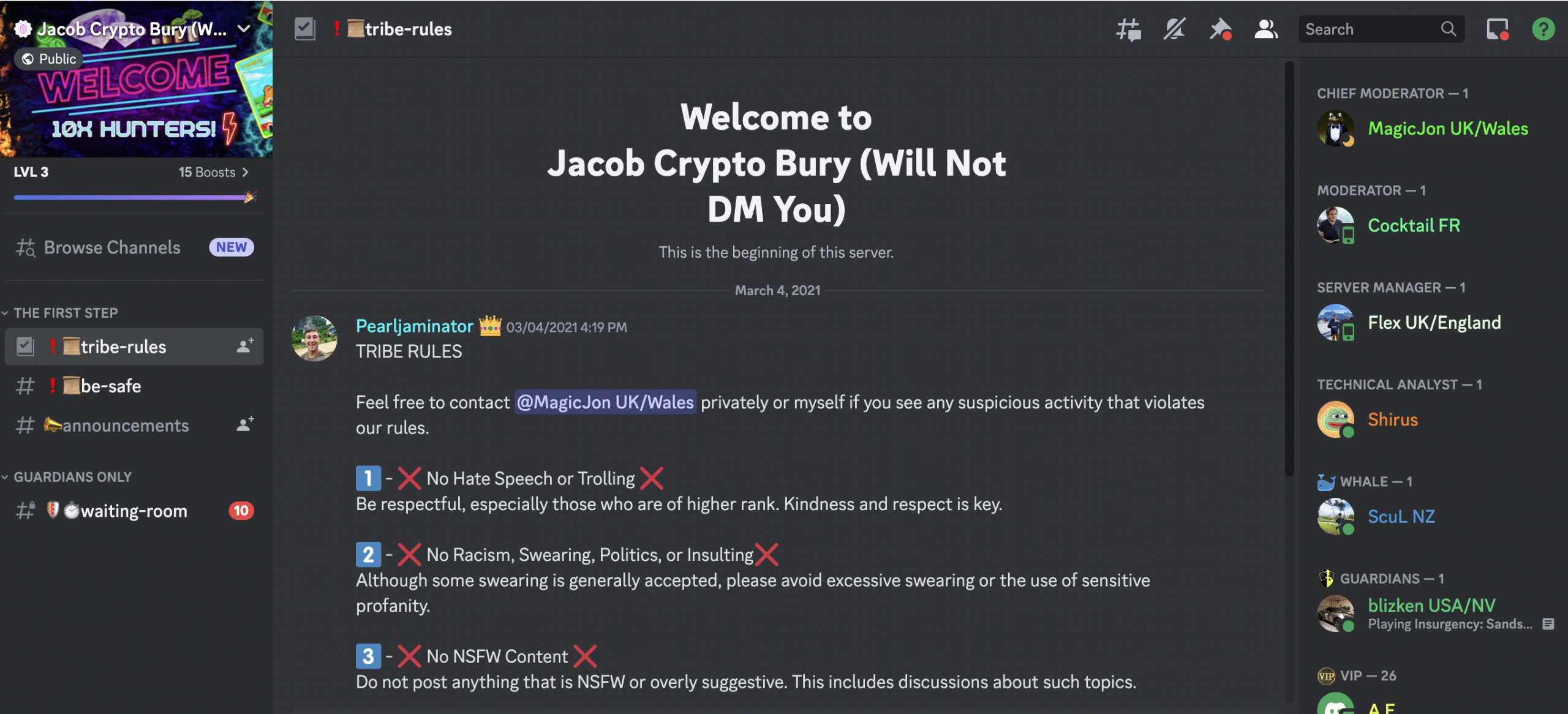This screenshot has height=714, width=1568.
Task: Click the member profile icon top bar
Action: (1265, 27)
